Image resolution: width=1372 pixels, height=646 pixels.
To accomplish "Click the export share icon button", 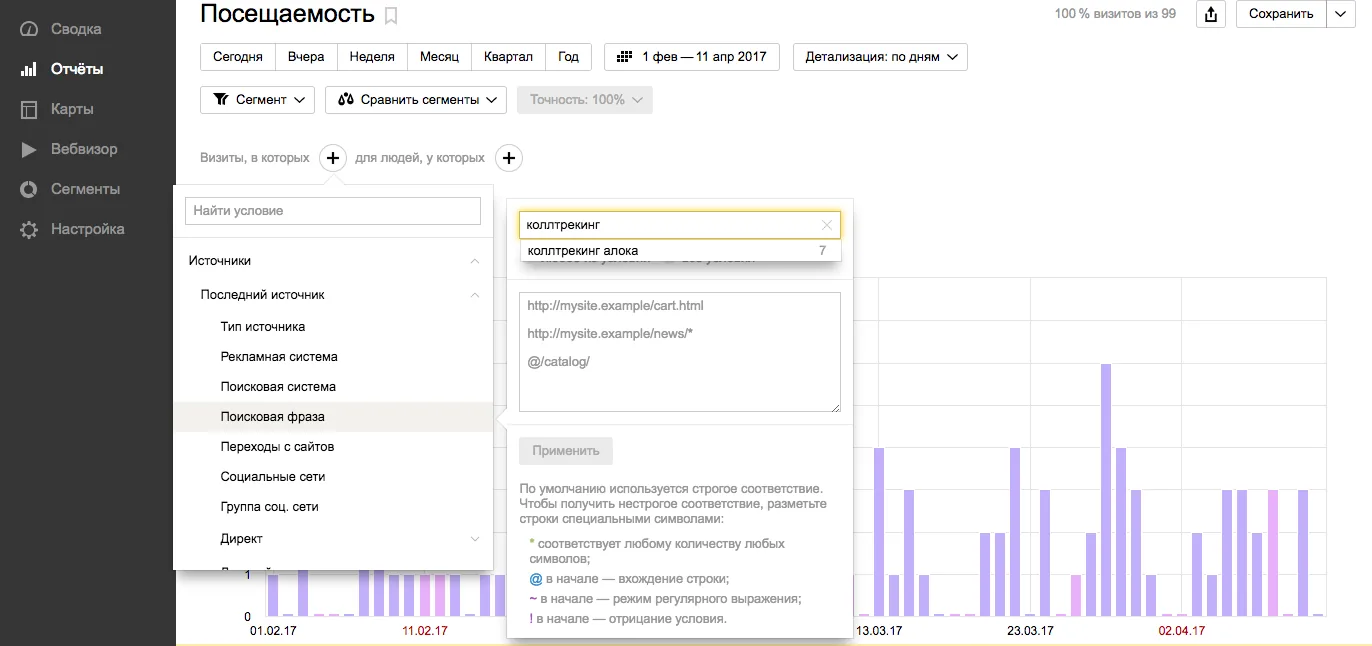I will click(x=1211, y=14).
